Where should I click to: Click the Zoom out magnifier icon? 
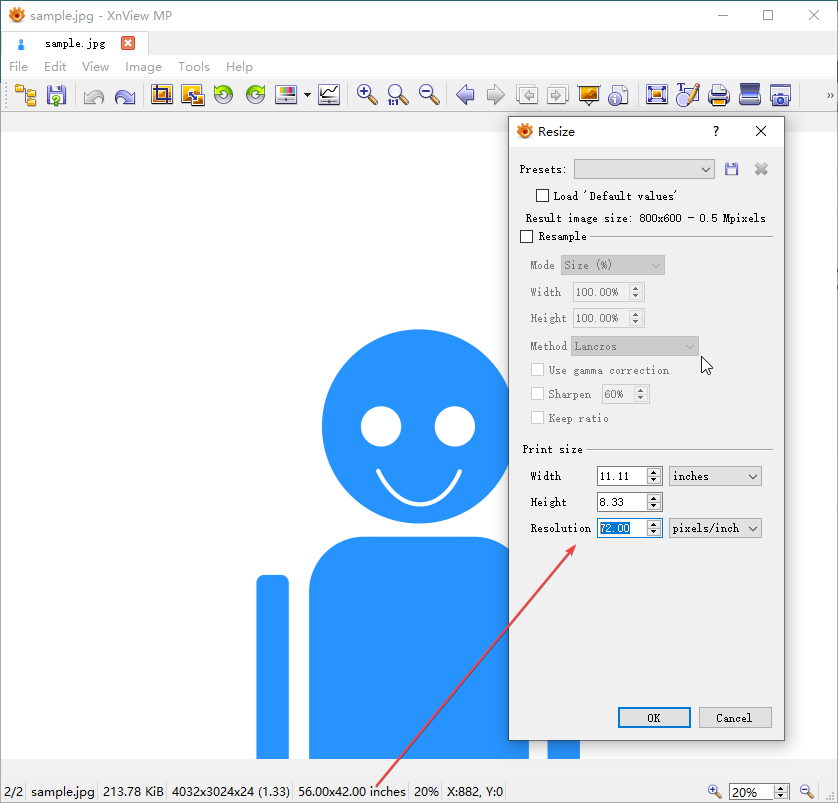point(429,95)
